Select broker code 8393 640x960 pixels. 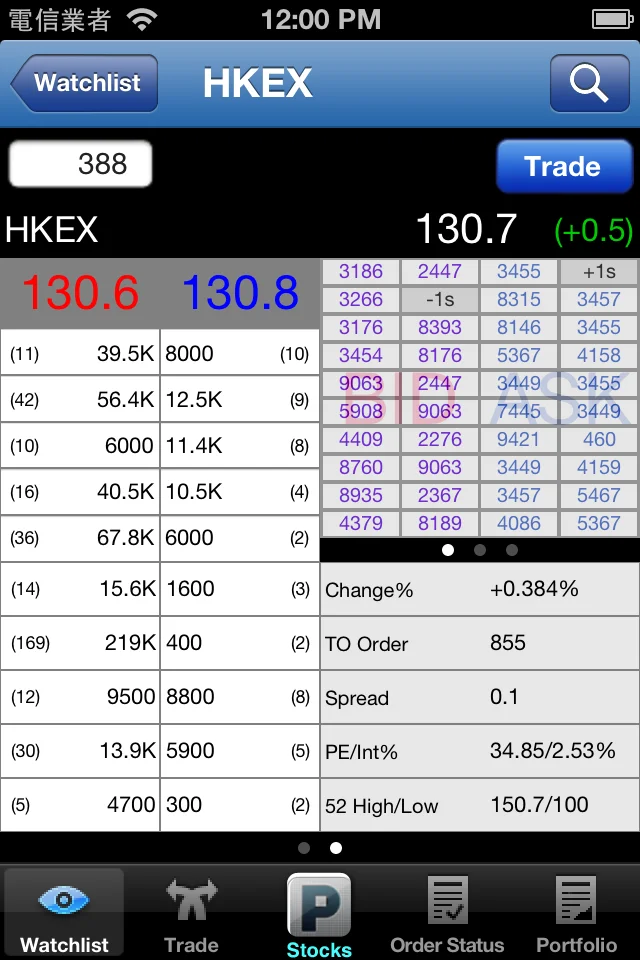[x=440, y=328]
